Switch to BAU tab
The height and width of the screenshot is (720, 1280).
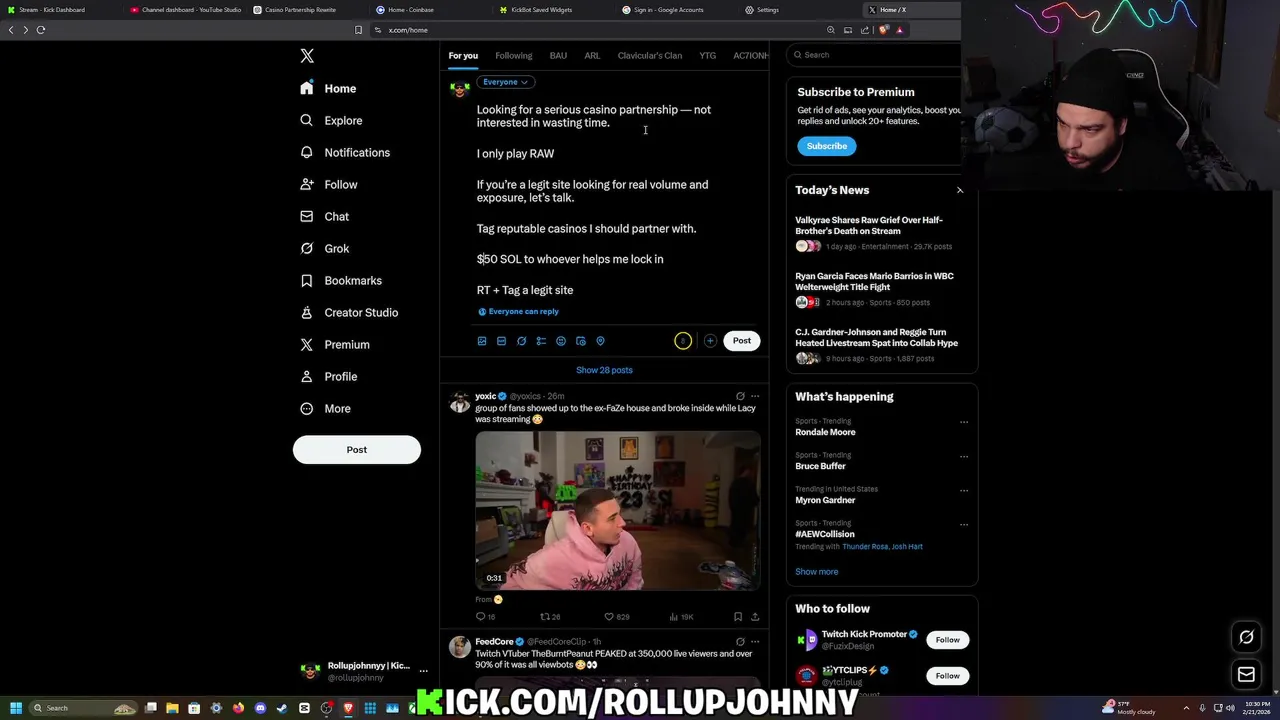pyautogui.click(x=558, y=56)
